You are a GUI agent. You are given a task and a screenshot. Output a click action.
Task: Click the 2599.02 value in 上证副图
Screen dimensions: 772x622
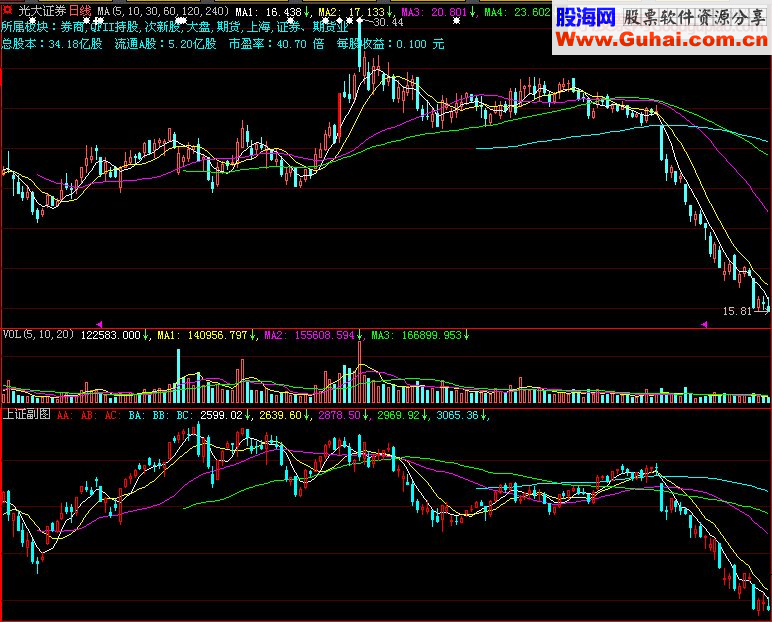click(x=221, y=416)
